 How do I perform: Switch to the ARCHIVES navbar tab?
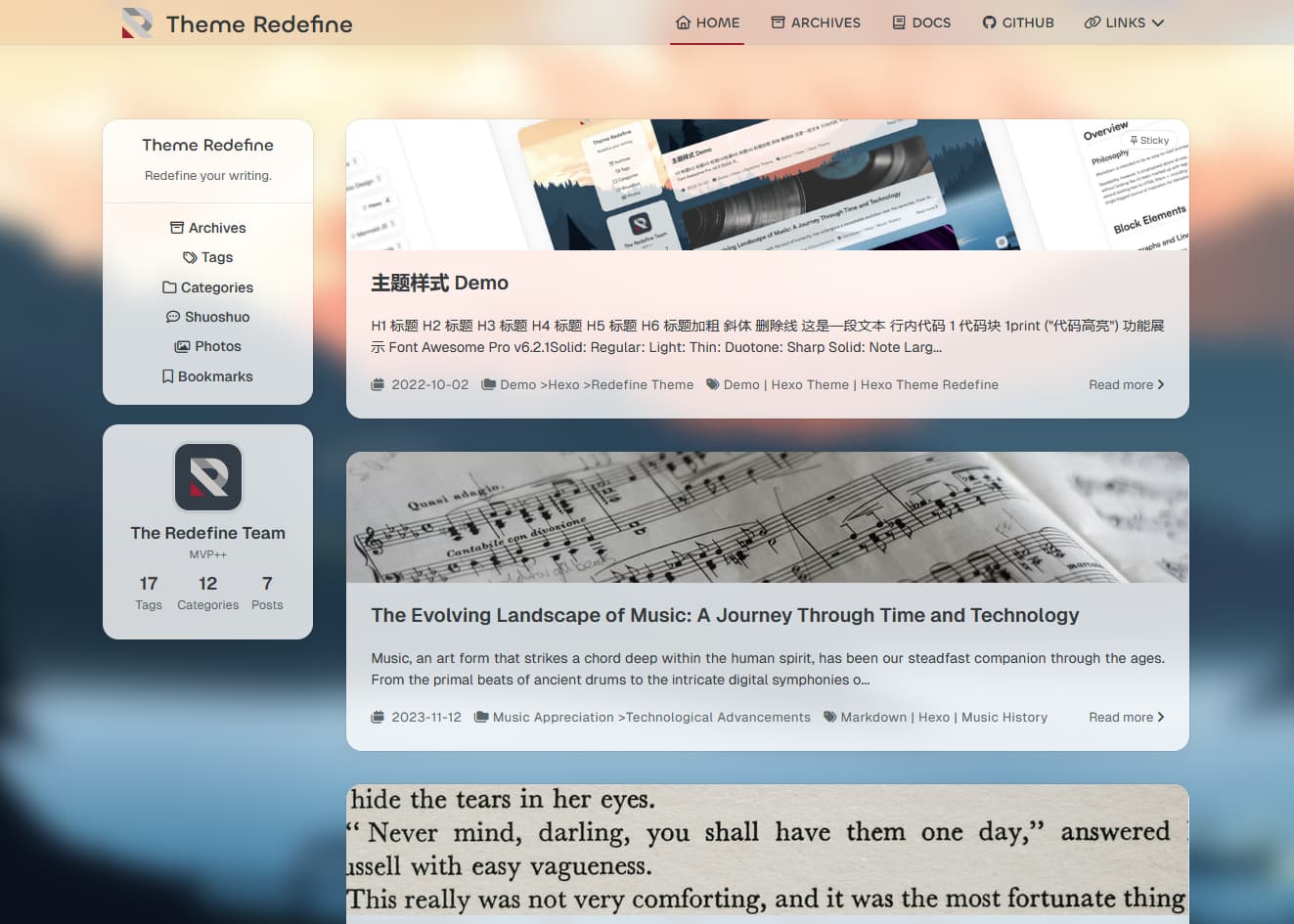point(815,22)
